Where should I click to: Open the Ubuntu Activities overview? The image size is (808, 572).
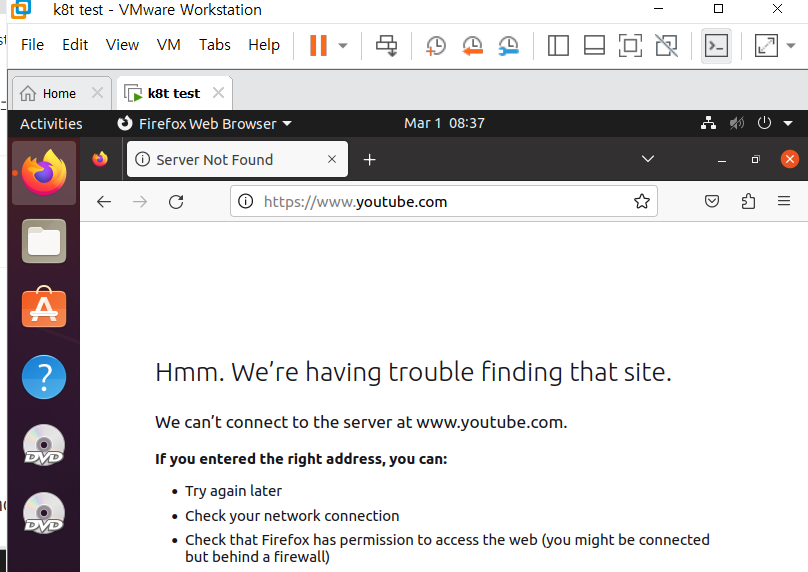51,124
